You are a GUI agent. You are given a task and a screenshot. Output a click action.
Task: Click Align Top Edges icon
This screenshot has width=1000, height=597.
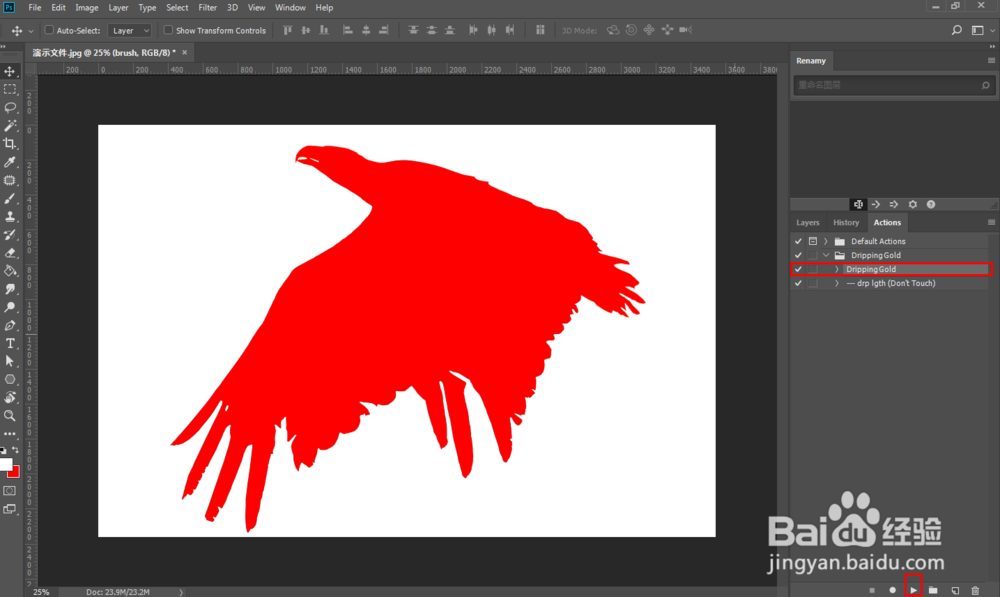click(x=288, y=30)
